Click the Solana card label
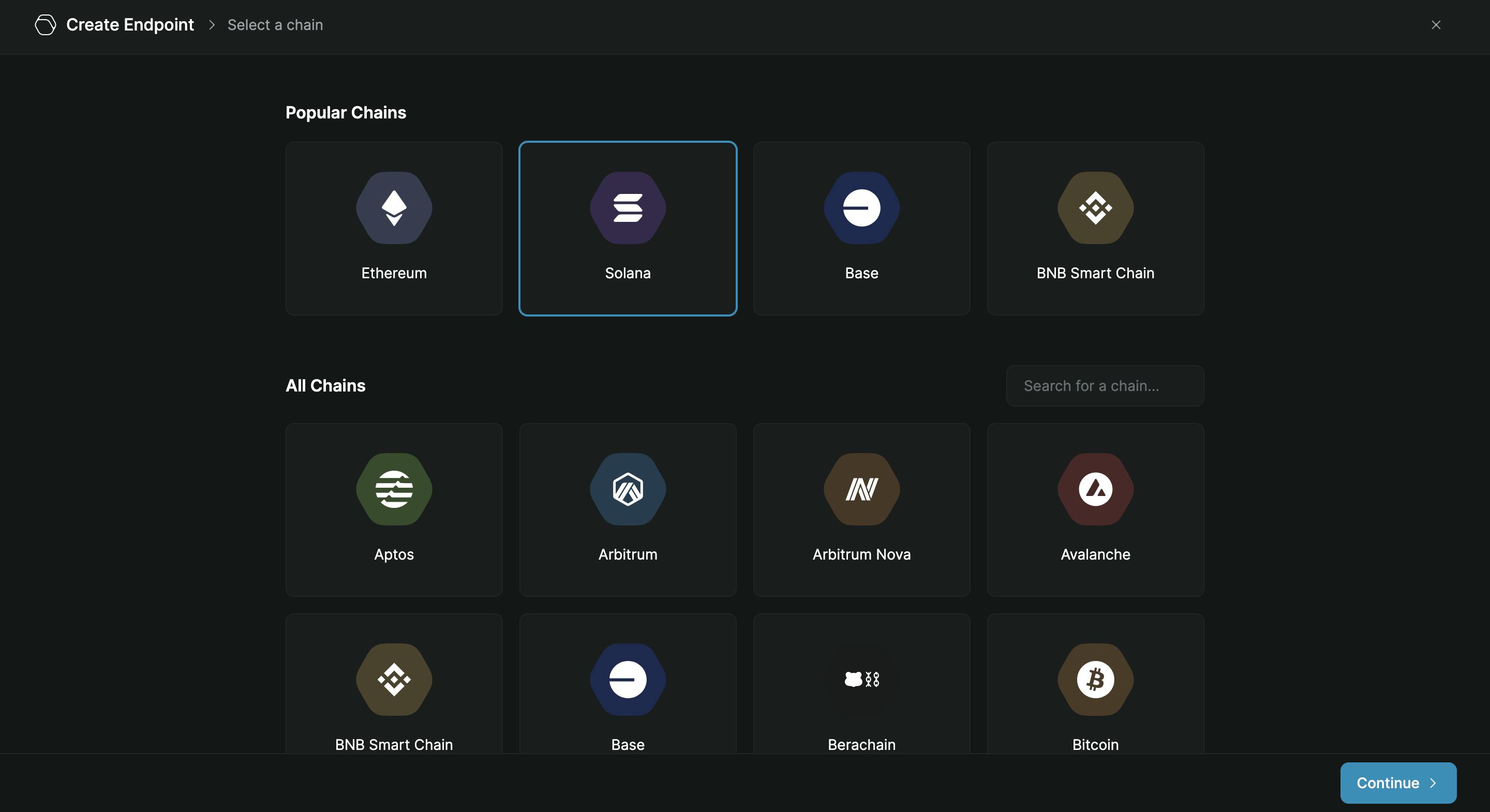Screen dimensions: 1490x812 [x=628, y=273]
